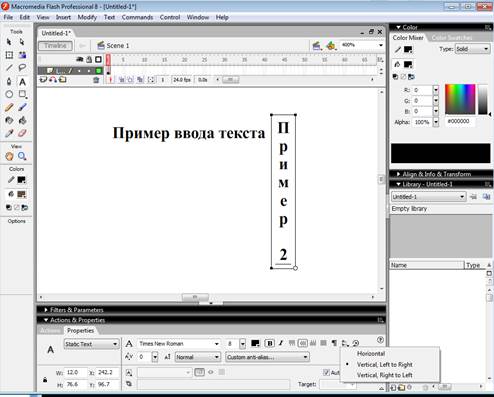Viewport: 494px width, 397px height.
Task: Select the Lasso tool
Action: point(22,68)
